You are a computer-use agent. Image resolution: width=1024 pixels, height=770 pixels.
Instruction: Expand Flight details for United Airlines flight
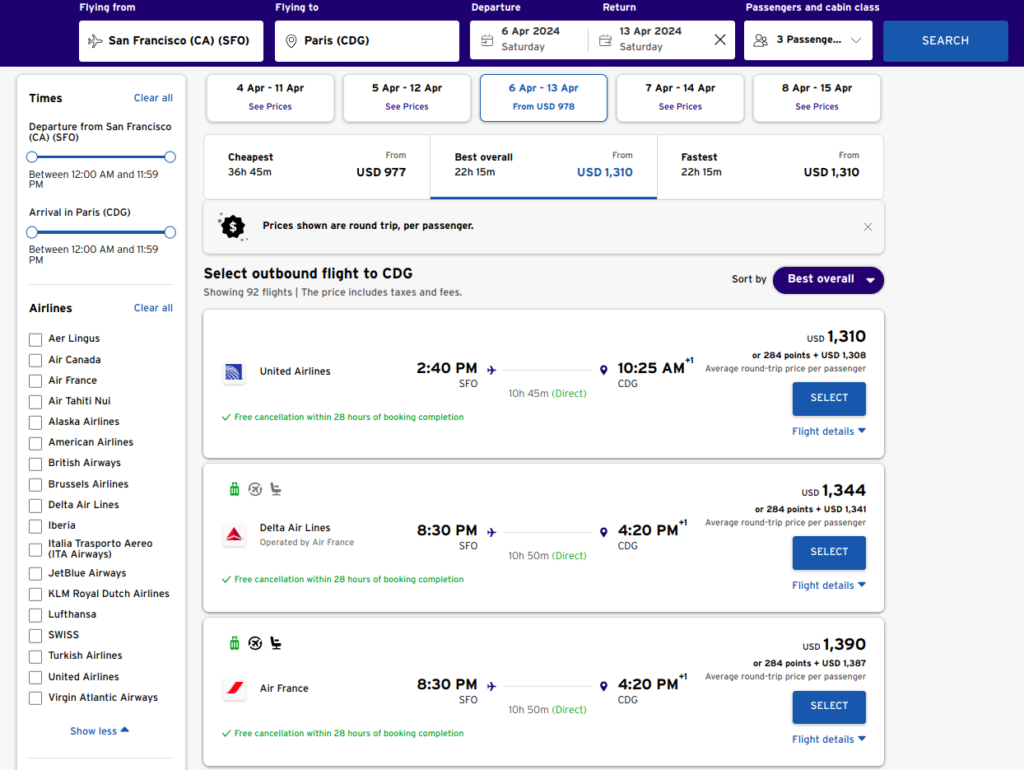tap(828, 432)
